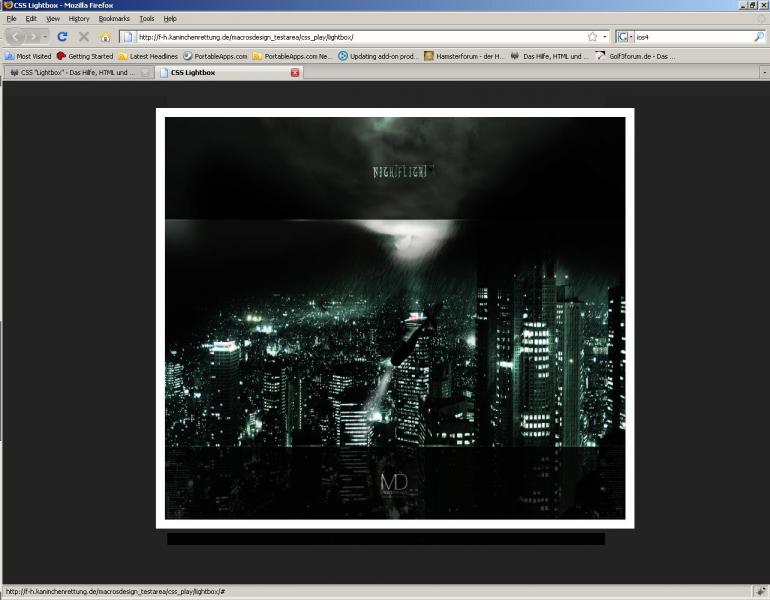Open the Latest Headlines bookmark
The height and width of the screenshot is (600, 770).
148,56
